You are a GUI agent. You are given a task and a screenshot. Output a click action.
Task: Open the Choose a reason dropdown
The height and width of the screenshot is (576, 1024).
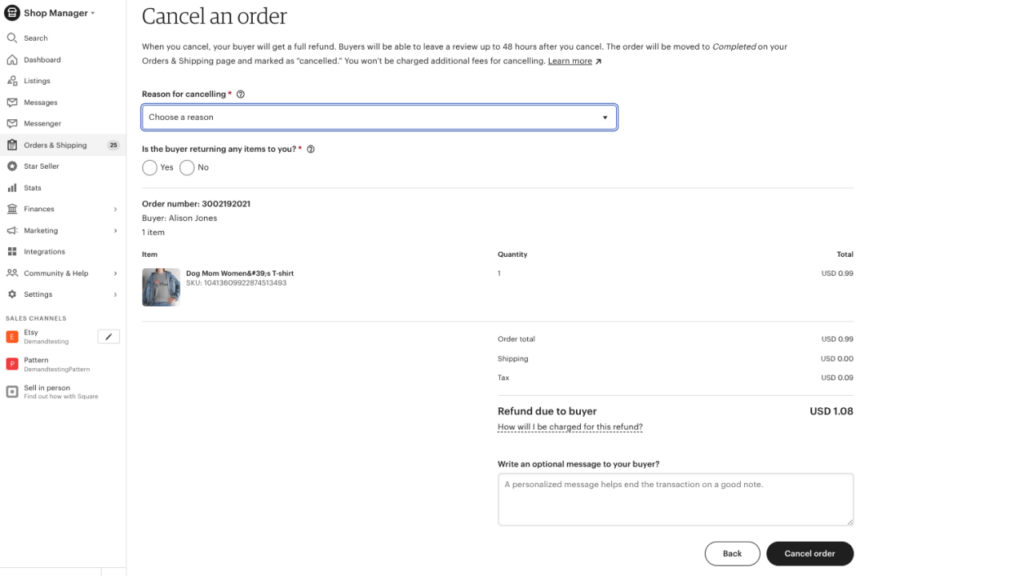(378, 117)
